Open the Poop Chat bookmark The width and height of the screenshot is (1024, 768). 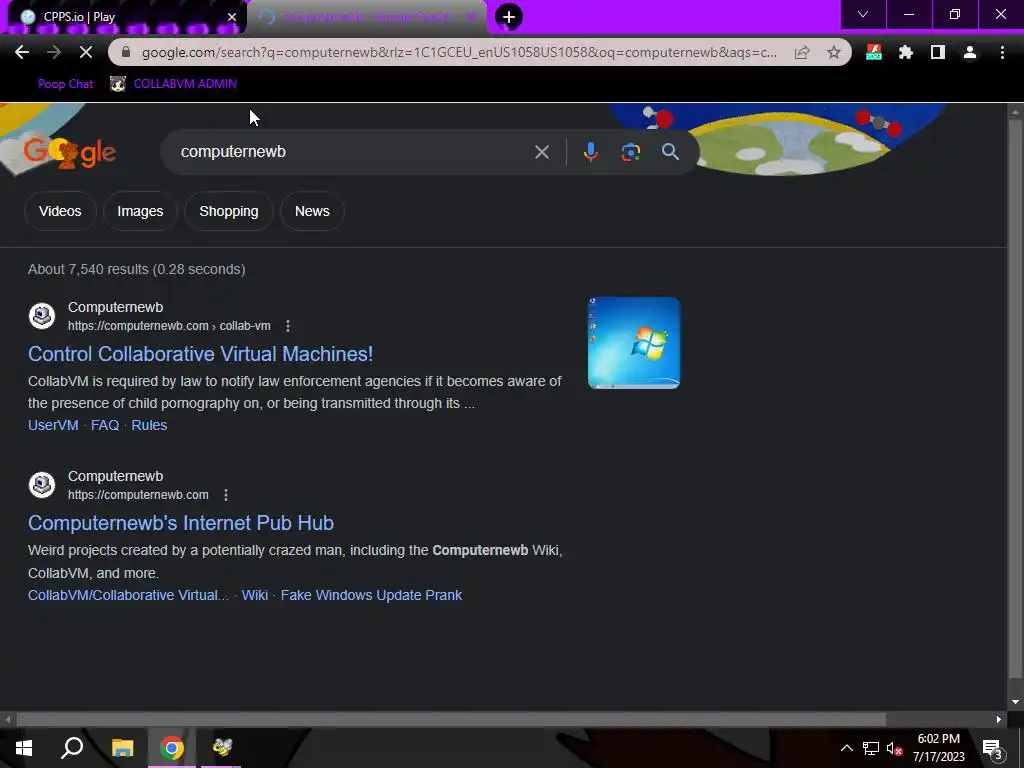[x=65, y=84]
